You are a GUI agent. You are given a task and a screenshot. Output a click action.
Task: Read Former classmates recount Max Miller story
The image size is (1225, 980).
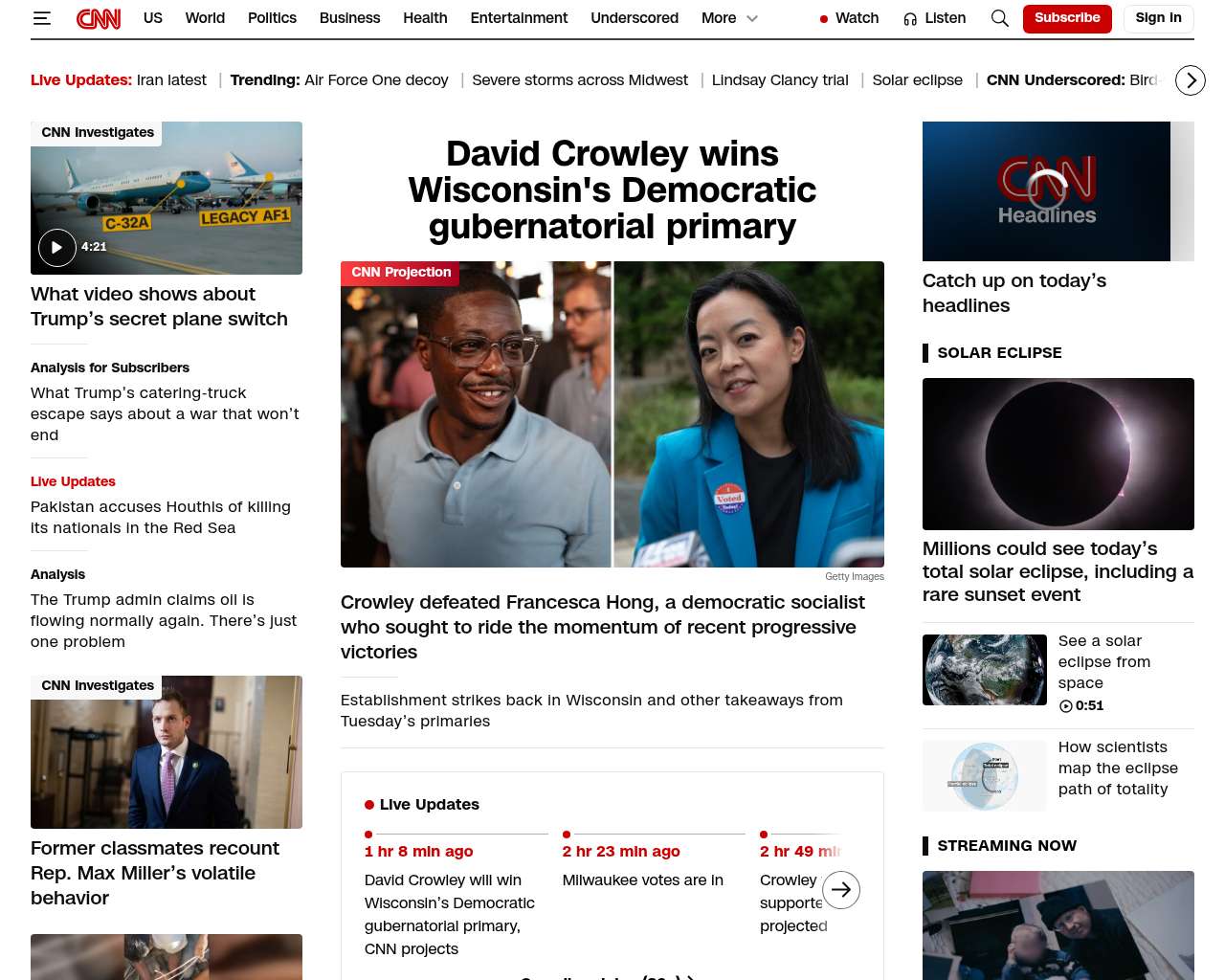click(155, 873)
